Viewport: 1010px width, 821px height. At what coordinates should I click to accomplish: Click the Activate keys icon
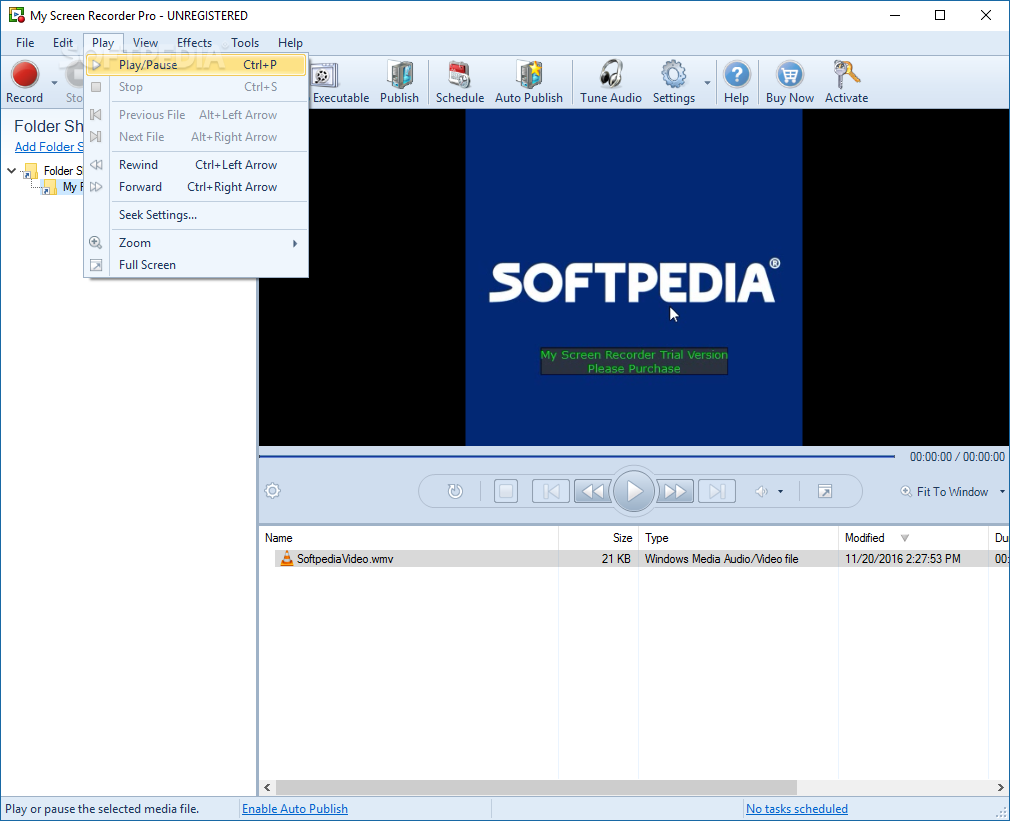[846, 82]
